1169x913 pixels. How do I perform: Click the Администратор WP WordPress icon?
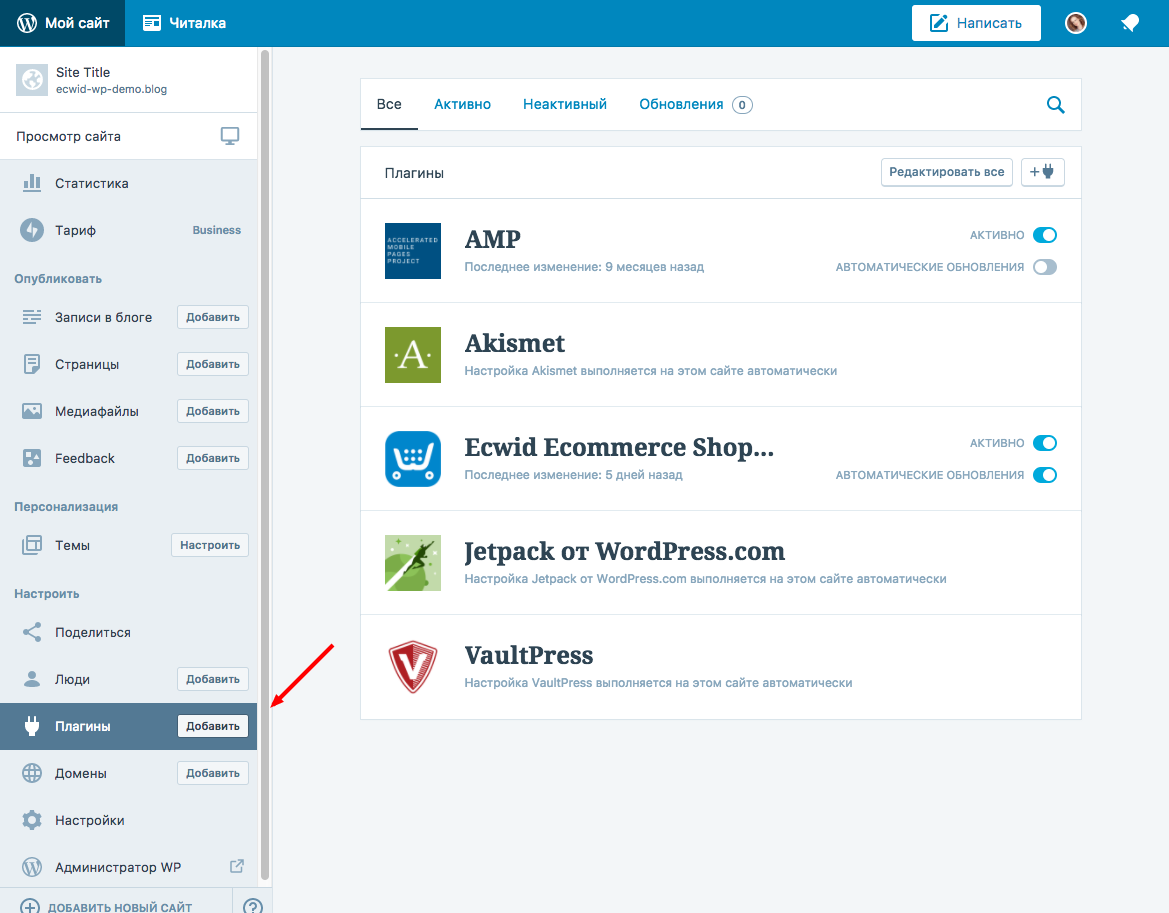point(32,868)
